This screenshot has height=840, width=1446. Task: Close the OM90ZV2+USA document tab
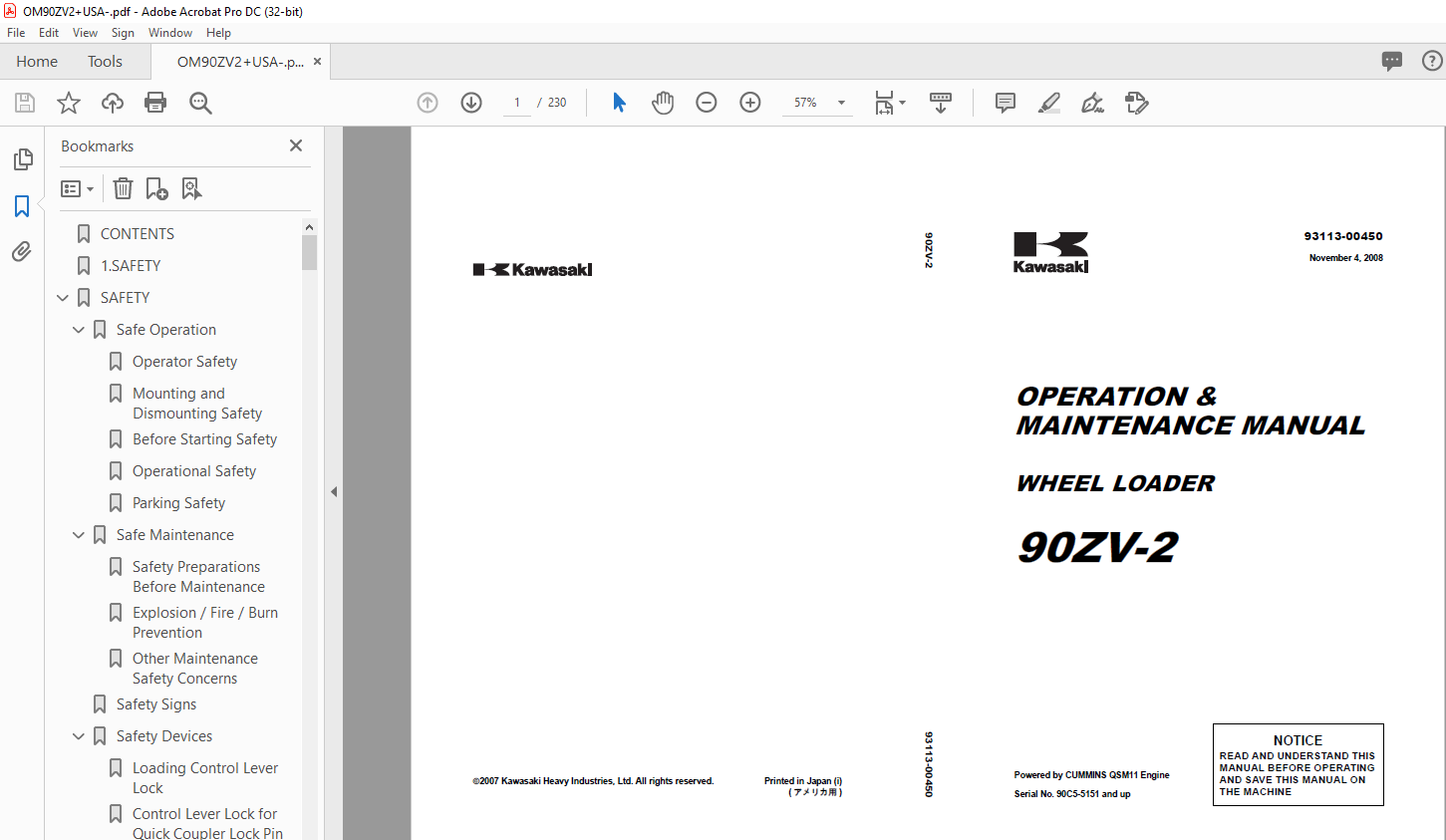[318, 62]
